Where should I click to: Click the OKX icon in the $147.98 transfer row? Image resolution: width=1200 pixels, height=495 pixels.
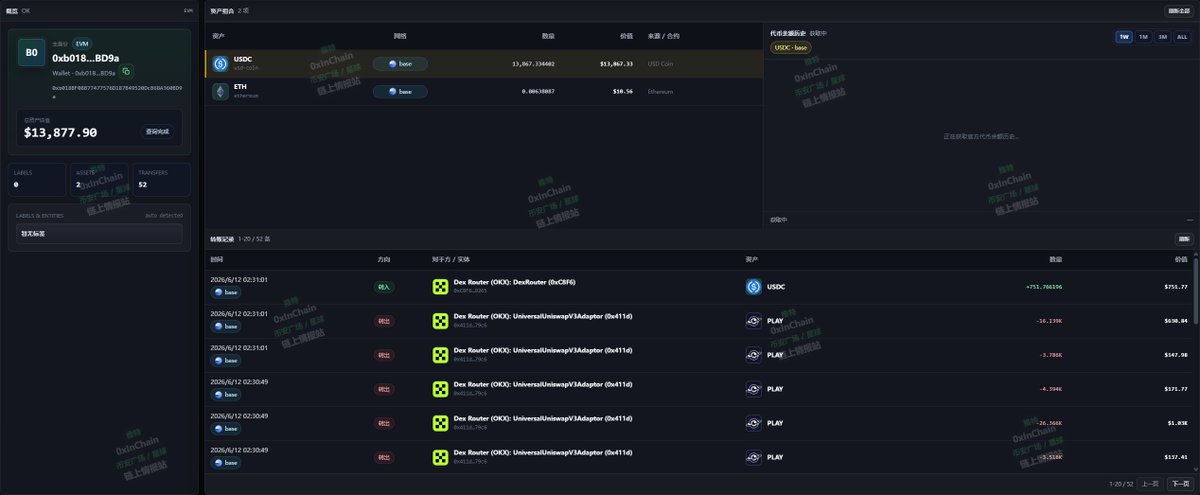[440, 355]
